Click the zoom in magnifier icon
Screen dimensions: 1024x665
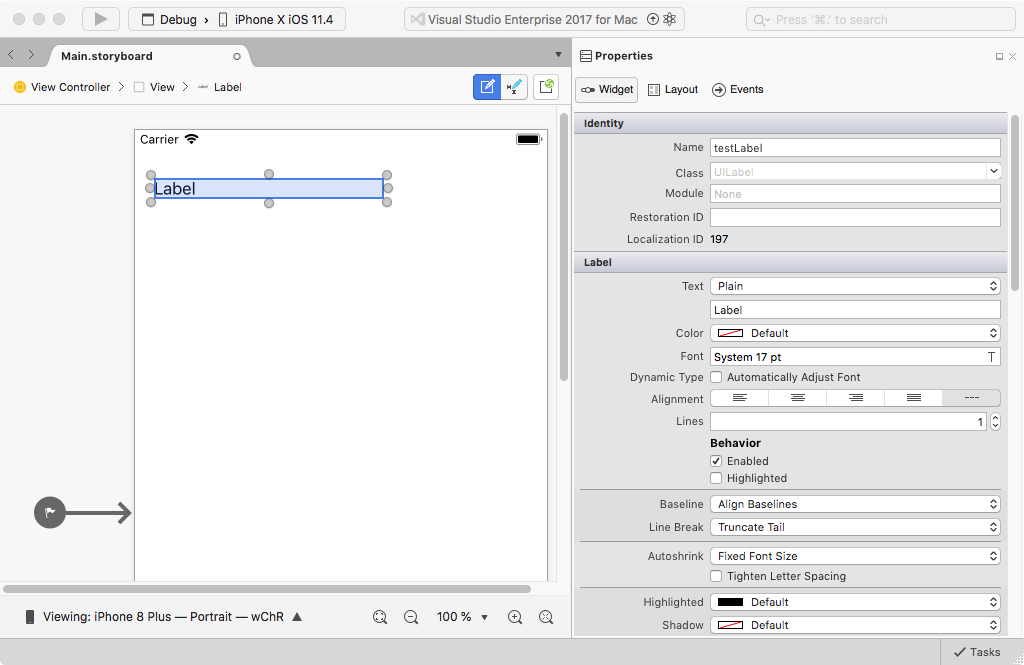[x=515, y=617]
